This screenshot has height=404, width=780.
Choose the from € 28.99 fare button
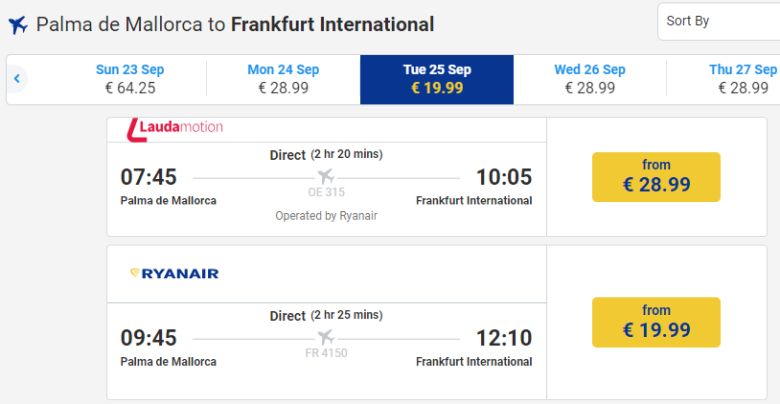(656, 177)
